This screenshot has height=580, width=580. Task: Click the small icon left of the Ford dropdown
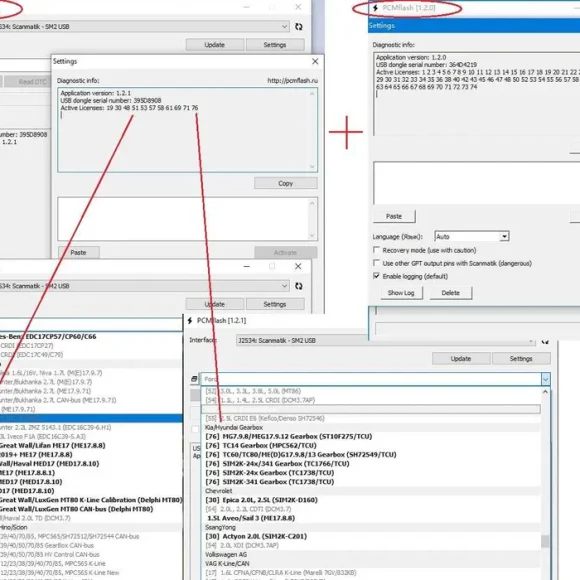194,379
